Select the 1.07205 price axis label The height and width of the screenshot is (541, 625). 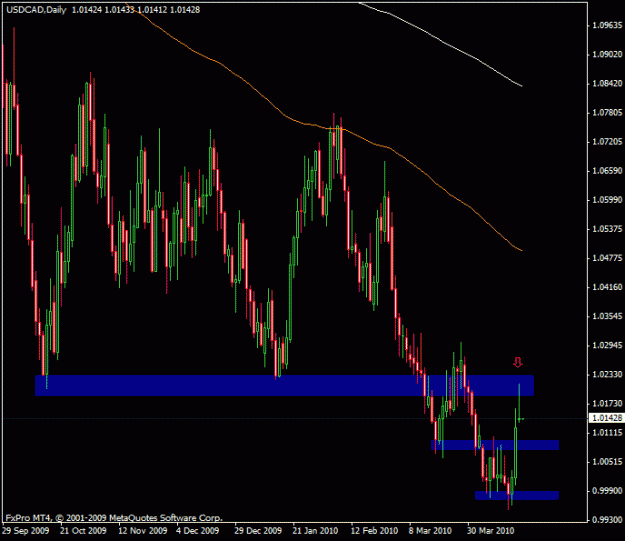click(x=607, y=142)
